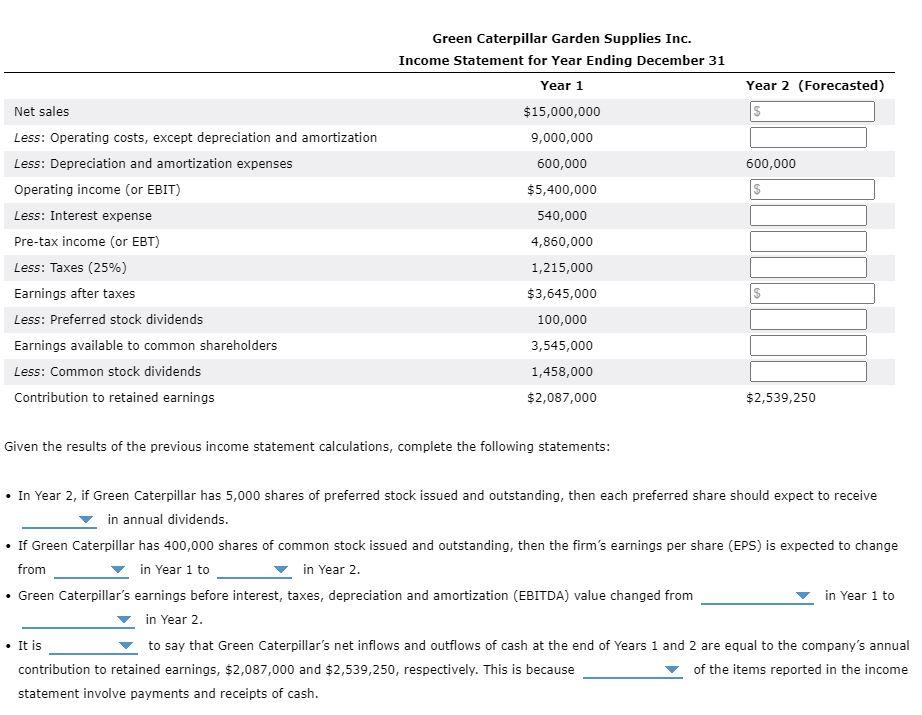
Task: Click the Pre-tax income (EBT) Year 2 field
Action: coord(807,240)
